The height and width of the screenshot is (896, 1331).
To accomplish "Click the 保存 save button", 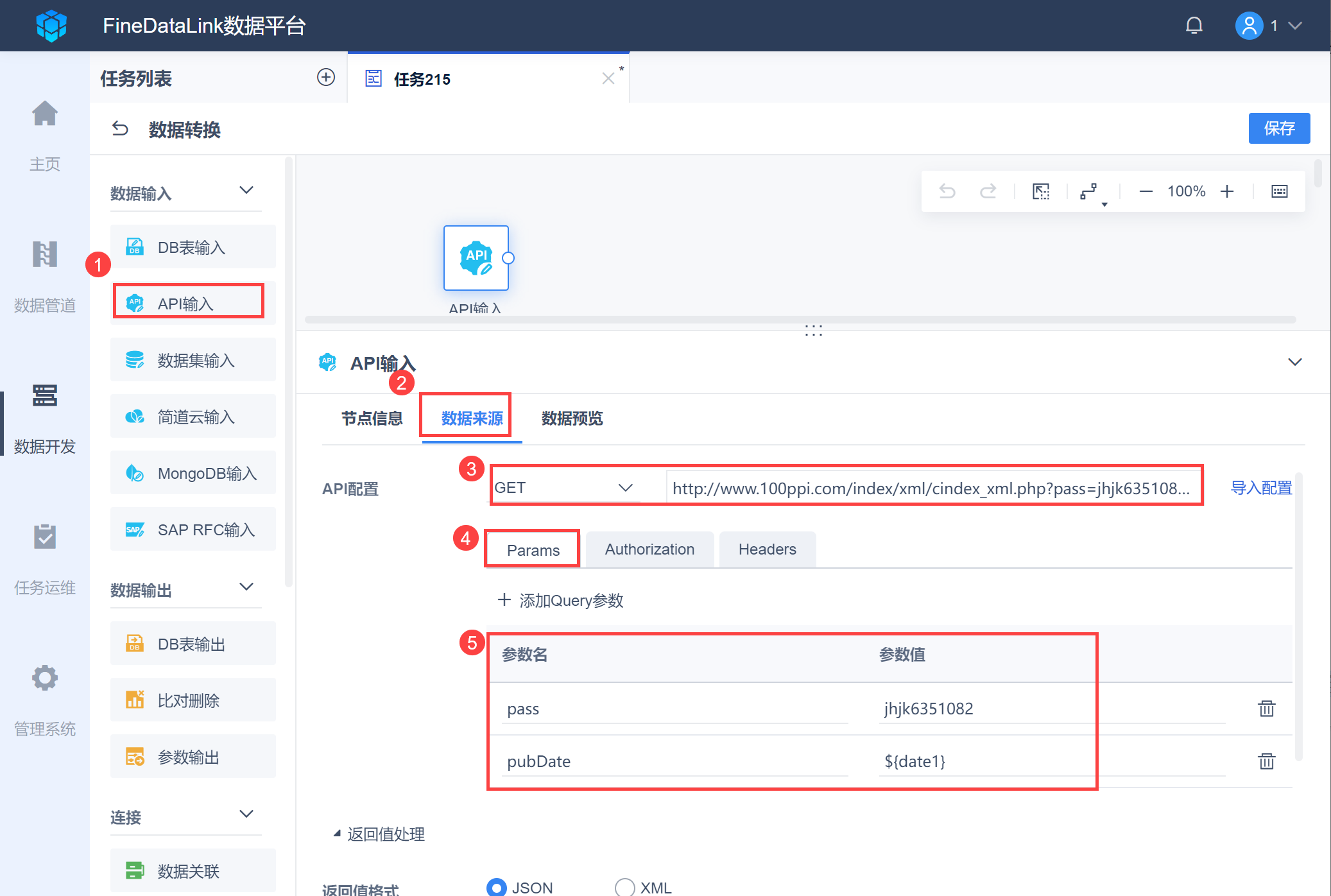I will pos(1279,128).
